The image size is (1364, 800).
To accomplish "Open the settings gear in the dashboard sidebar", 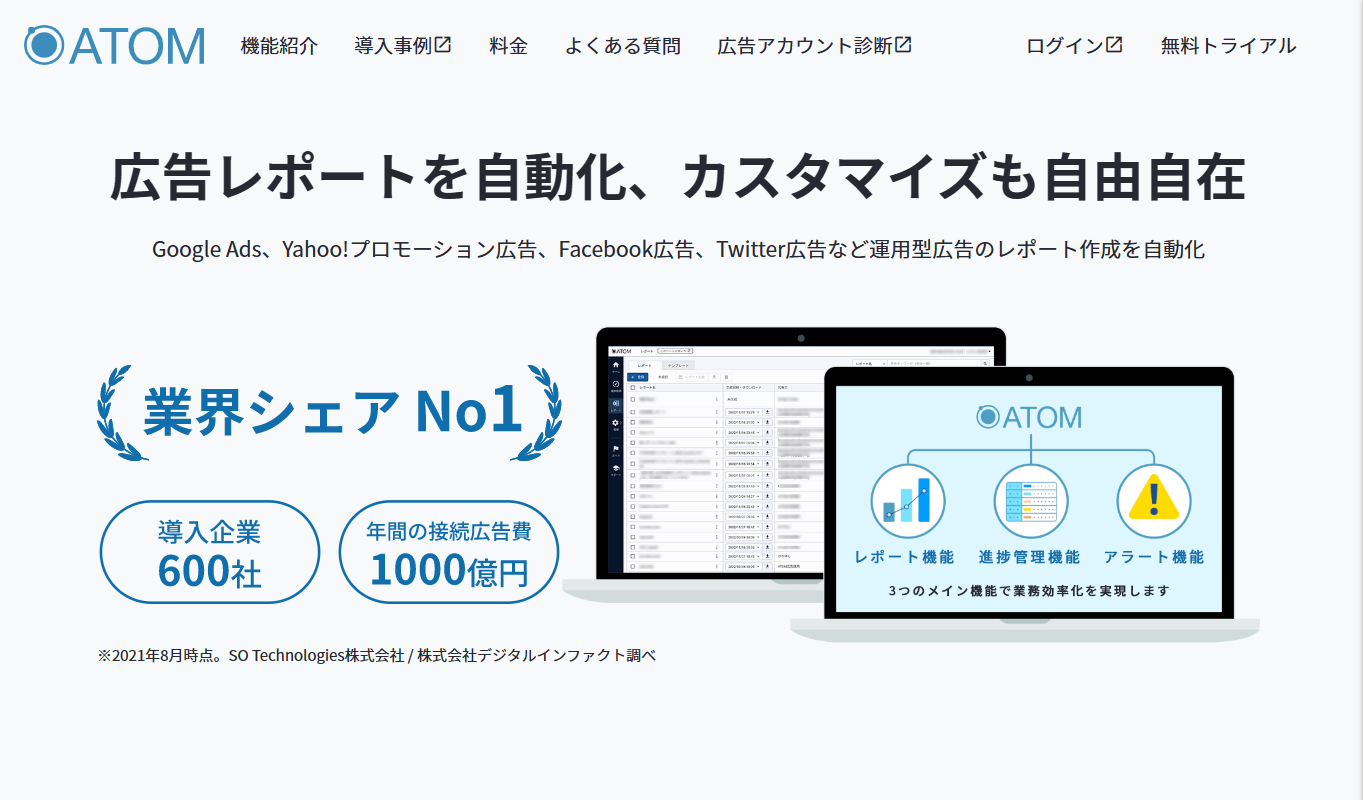I will [615, 423].
